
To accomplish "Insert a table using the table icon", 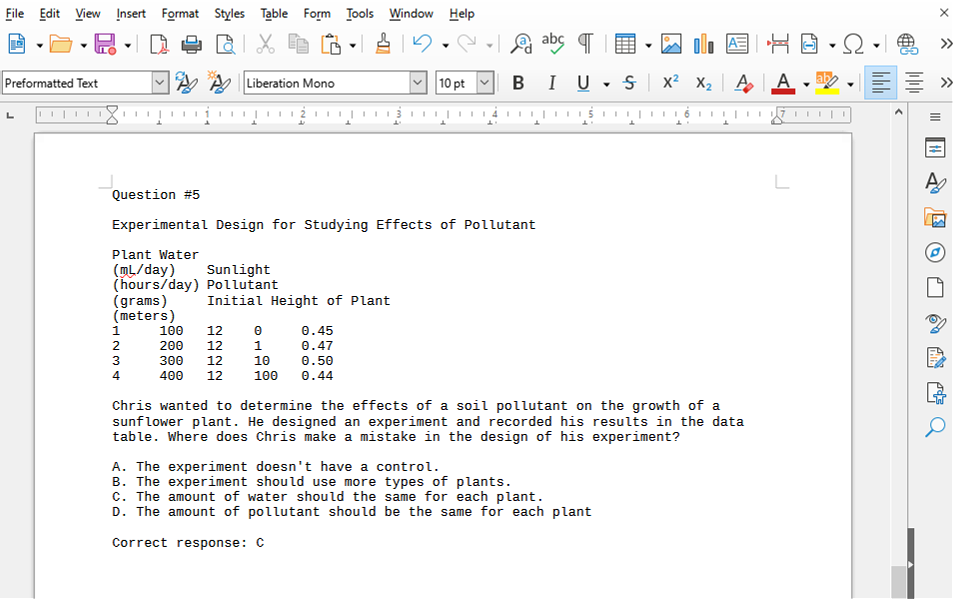I will click(625, 44).
